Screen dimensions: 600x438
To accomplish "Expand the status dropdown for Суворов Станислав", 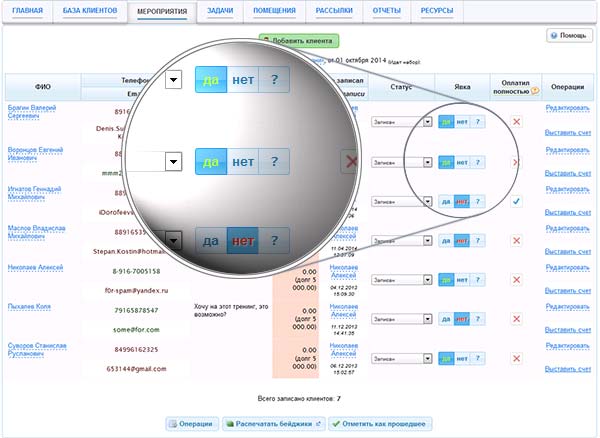I will (x=427, y=358).
